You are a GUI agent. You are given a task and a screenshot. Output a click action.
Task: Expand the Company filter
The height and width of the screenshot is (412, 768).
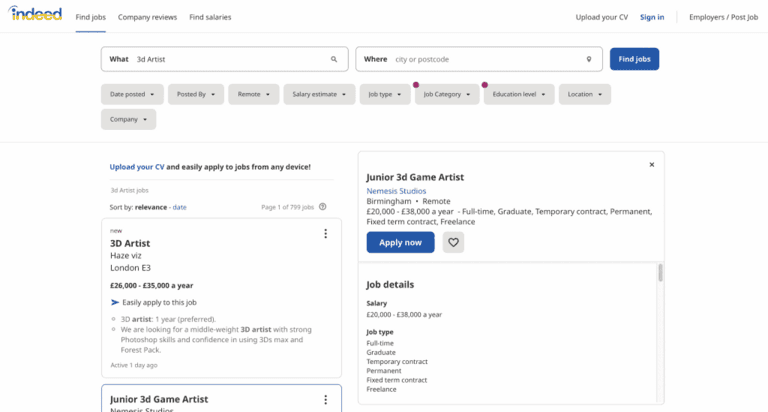tap(128, 120)
